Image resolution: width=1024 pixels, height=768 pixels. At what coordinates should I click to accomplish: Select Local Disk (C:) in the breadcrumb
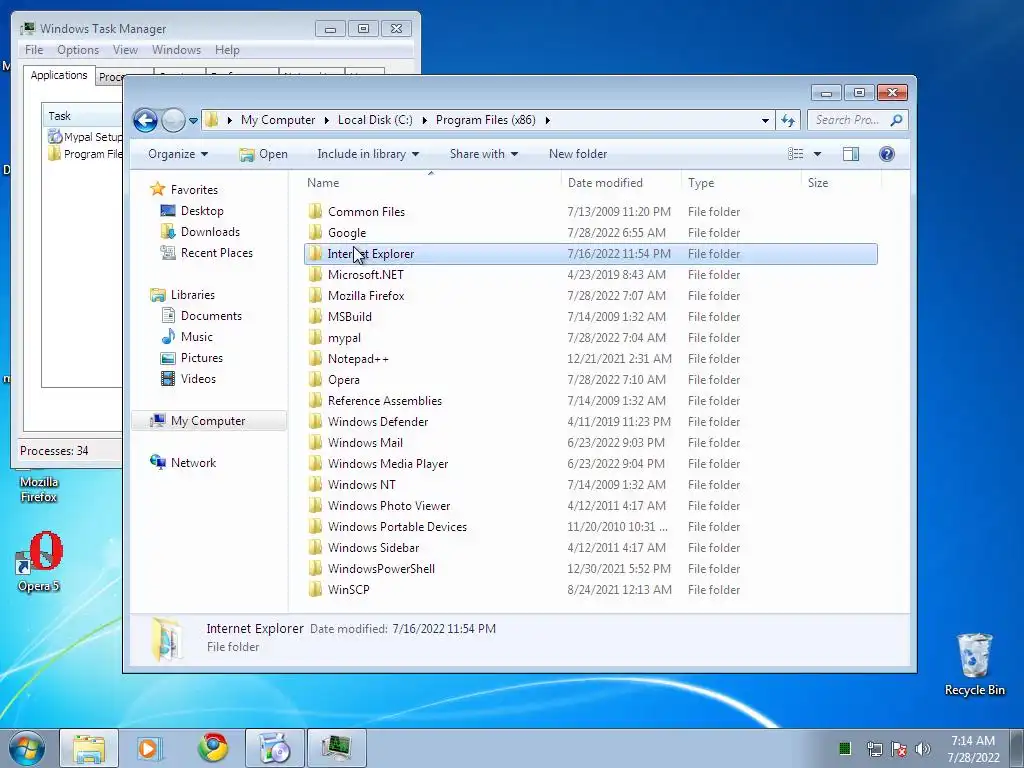tap(375, 120)
